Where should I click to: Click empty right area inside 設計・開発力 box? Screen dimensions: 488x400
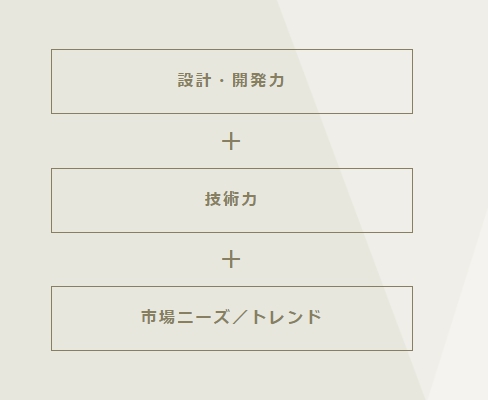pyautogui.click(x=348, y=81)
